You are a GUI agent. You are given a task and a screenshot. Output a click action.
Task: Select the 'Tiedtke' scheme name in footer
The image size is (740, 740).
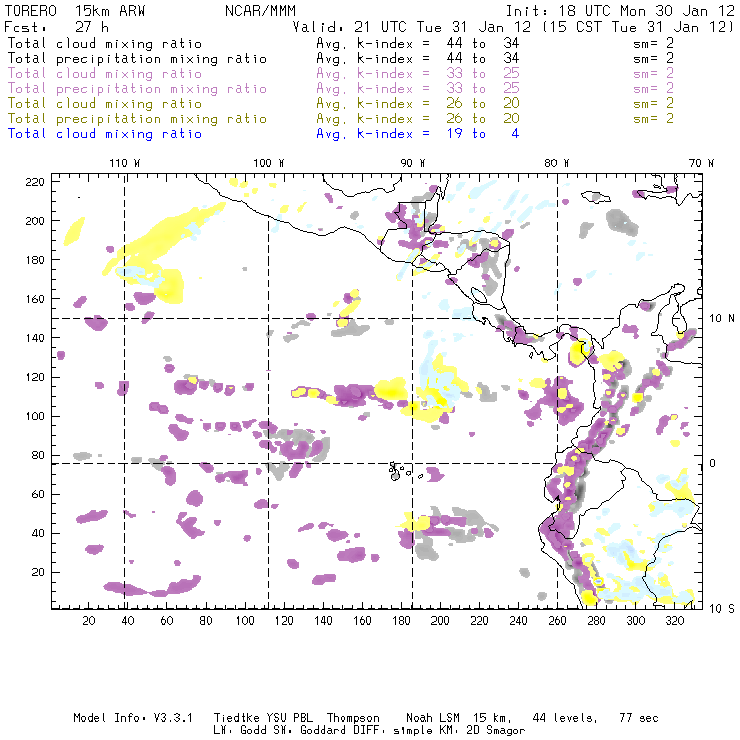[236, 718]
